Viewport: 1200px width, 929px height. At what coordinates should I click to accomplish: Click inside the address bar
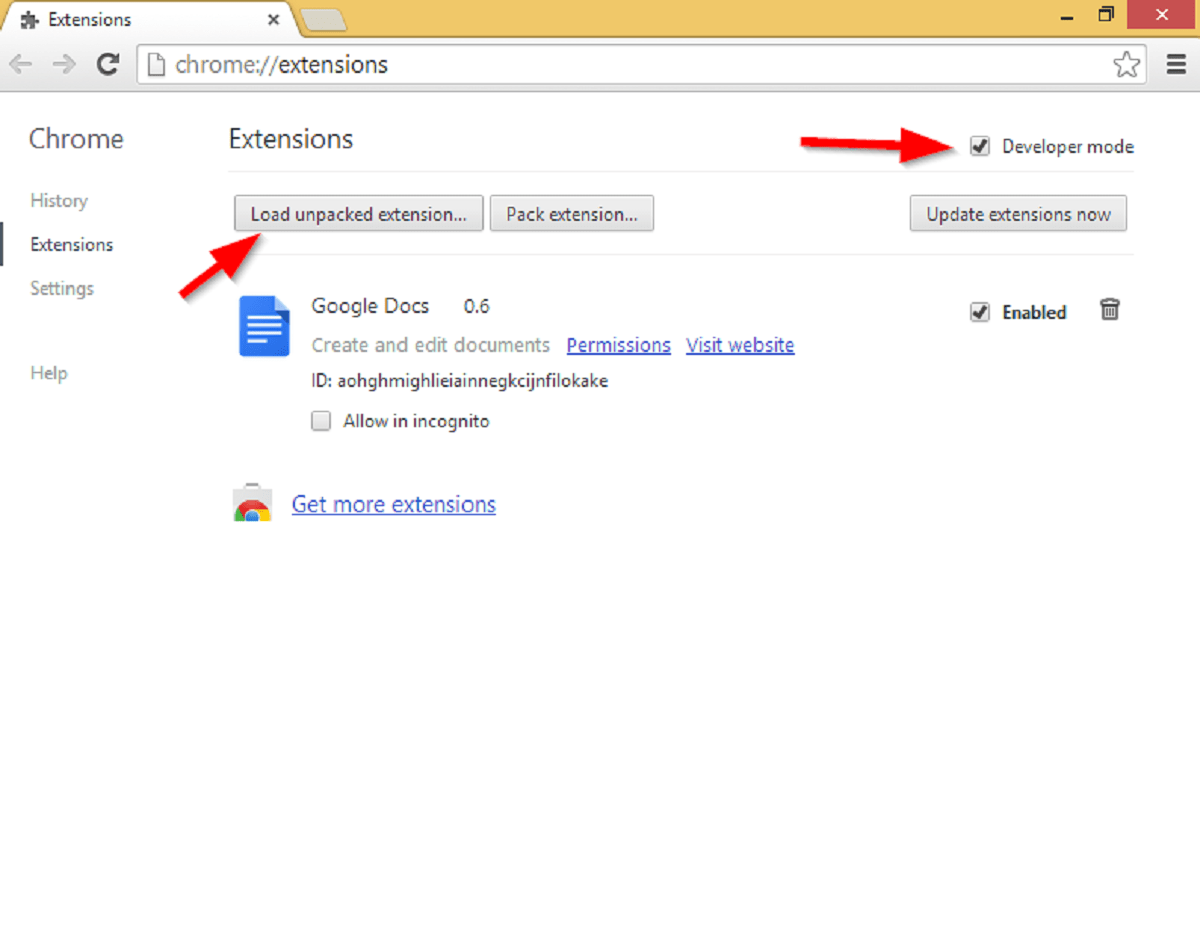[x=500, y=64]
